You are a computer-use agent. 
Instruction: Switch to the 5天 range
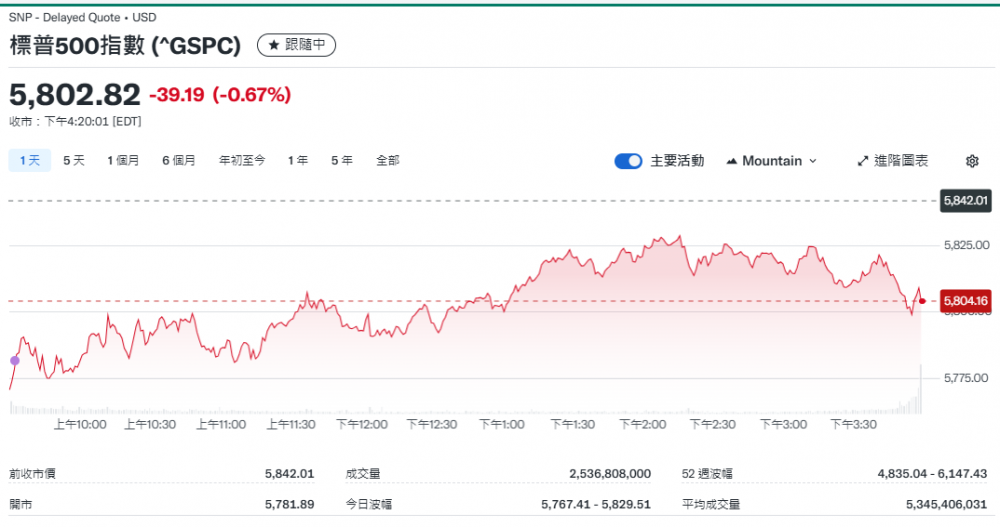[74, 160]
